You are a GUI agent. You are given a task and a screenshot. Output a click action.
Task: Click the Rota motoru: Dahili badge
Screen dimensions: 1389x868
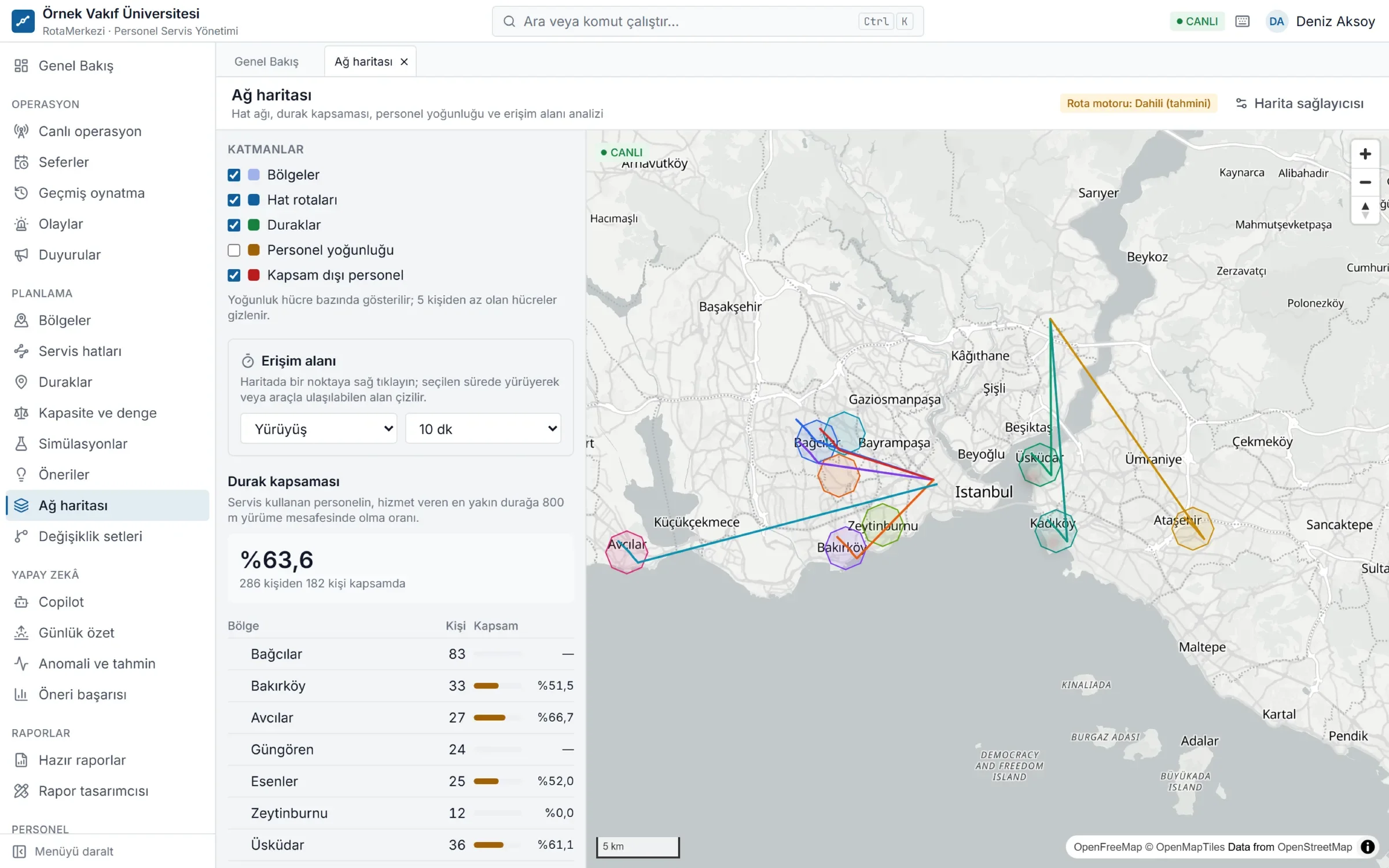(1138, 104)
